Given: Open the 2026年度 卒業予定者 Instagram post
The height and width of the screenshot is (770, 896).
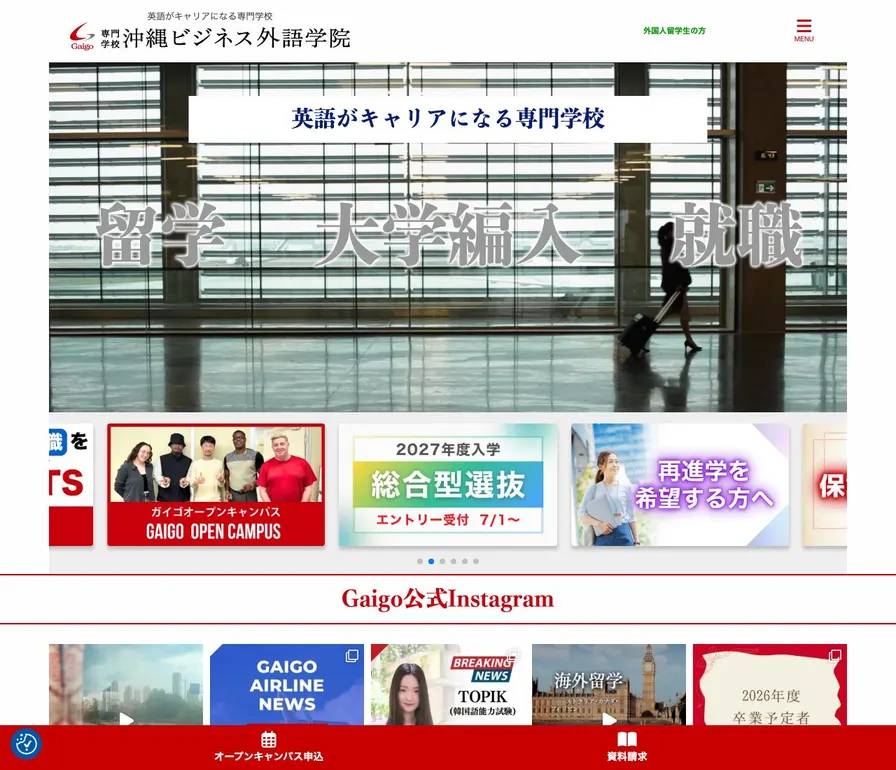Looking at the screenshot, I should coord(770,685).
